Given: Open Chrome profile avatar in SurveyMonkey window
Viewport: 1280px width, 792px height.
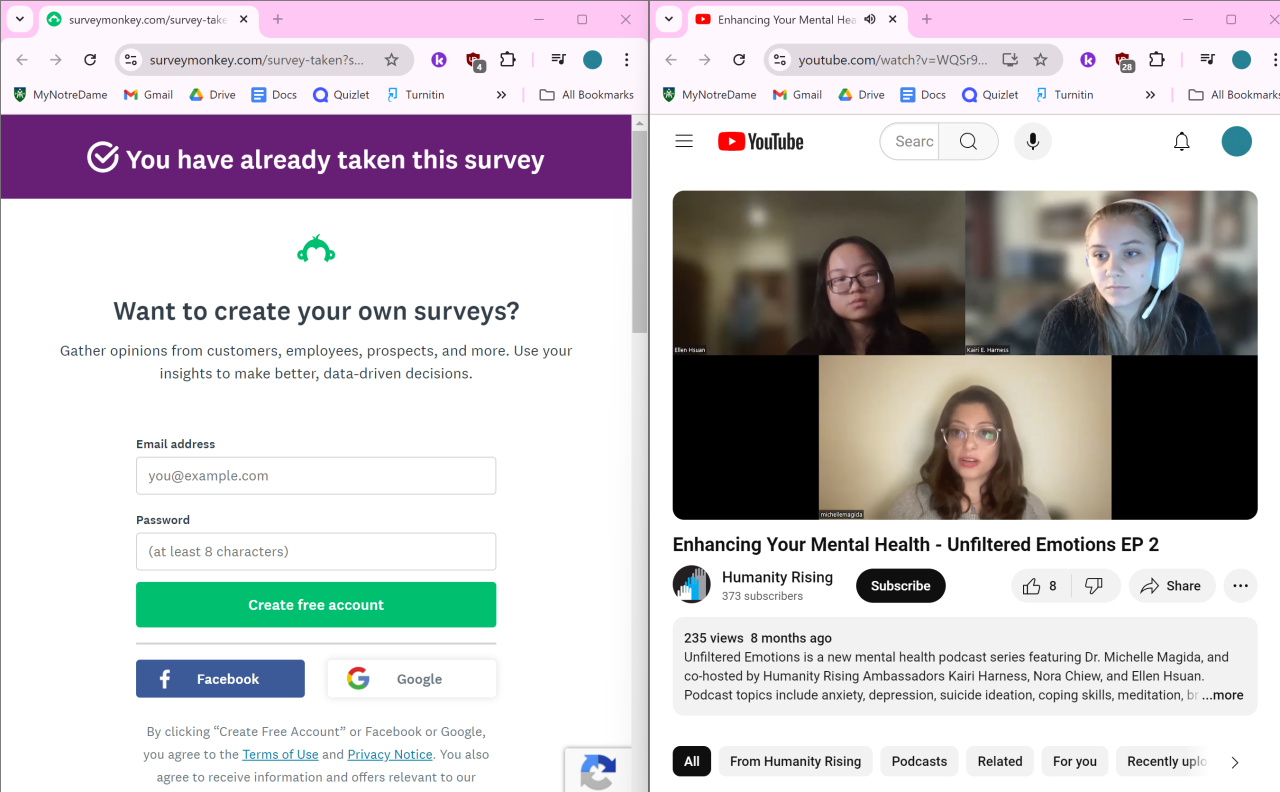Looking at the screenshot, I should point(593,60).
